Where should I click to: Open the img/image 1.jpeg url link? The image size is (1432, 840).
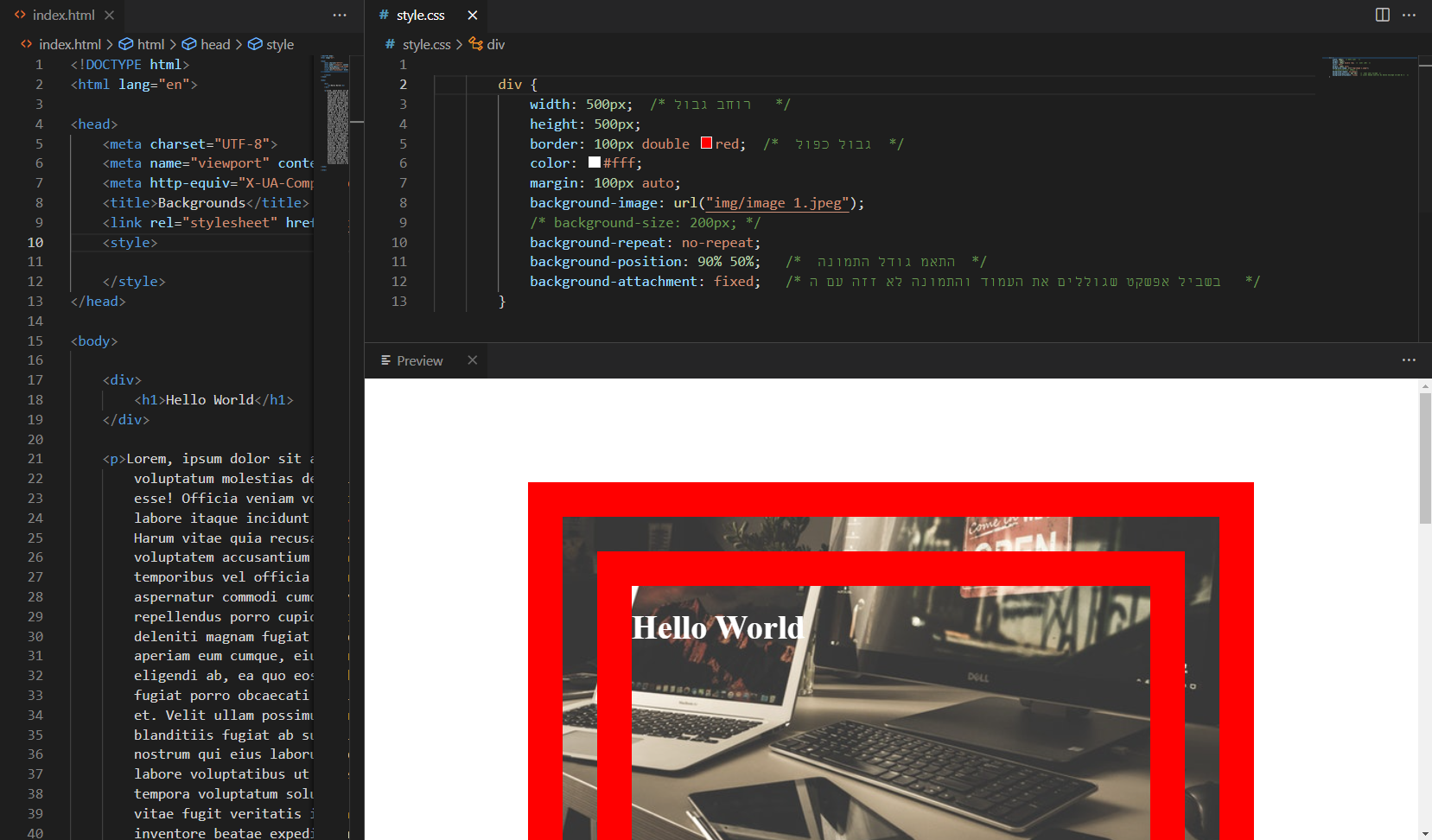(778, 203)
